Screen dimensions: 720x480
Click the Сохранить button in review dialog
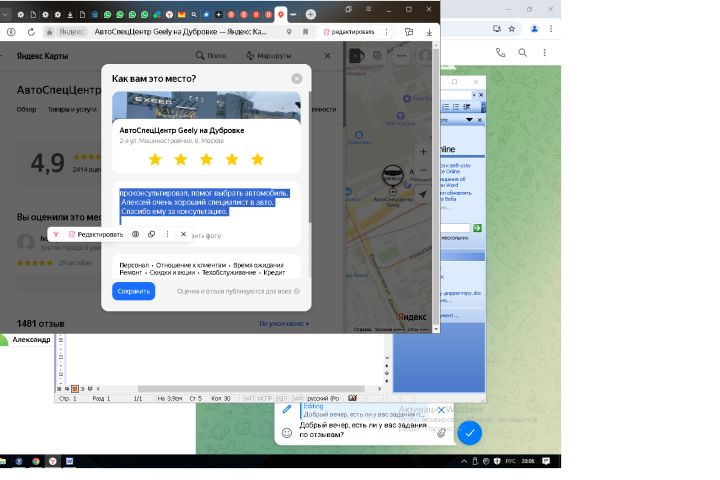pyautogui.click(x=134, y=291)
